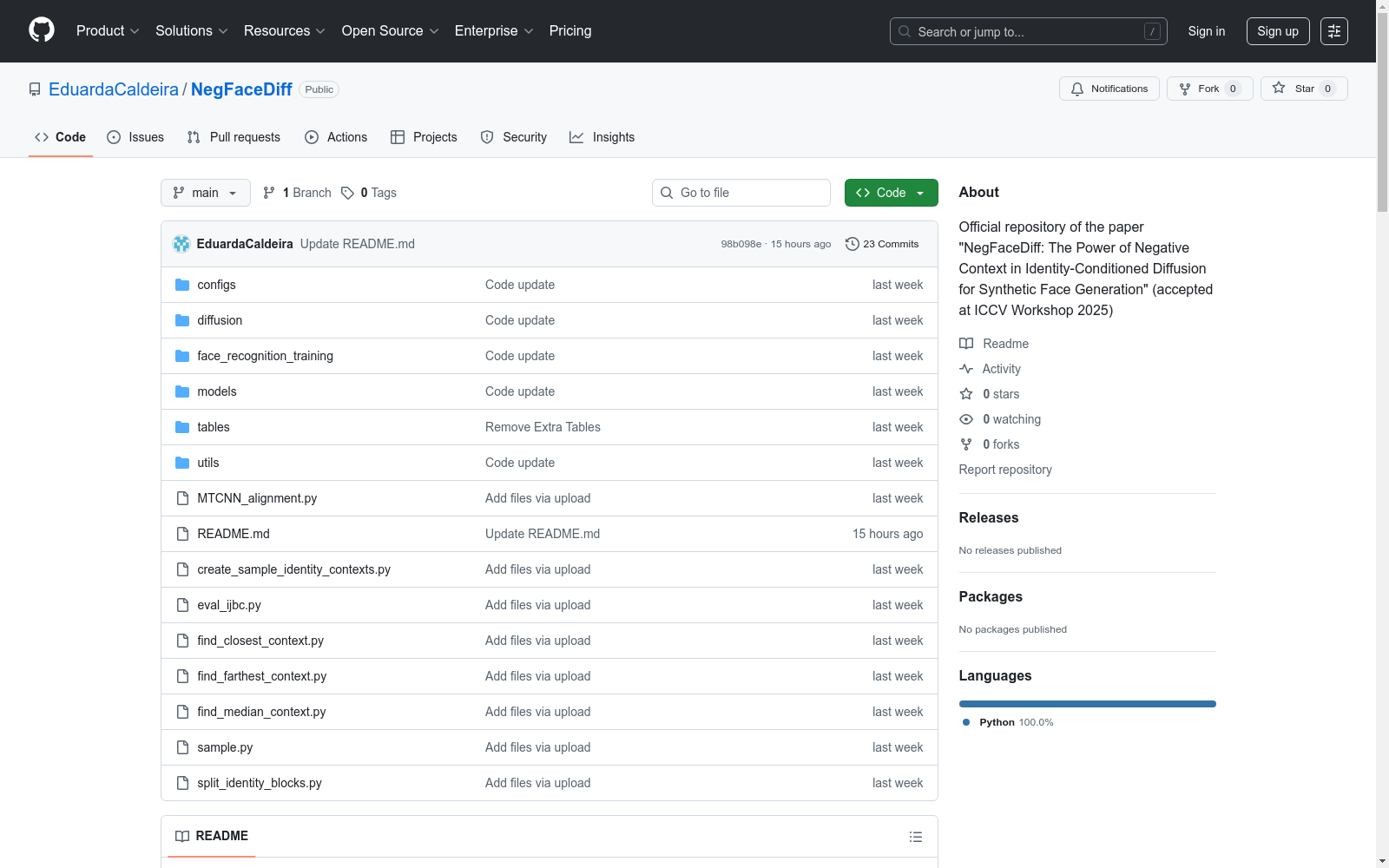1389x868 pixels.
Task: Open the Pricing link
Action: tap(570, 30)
